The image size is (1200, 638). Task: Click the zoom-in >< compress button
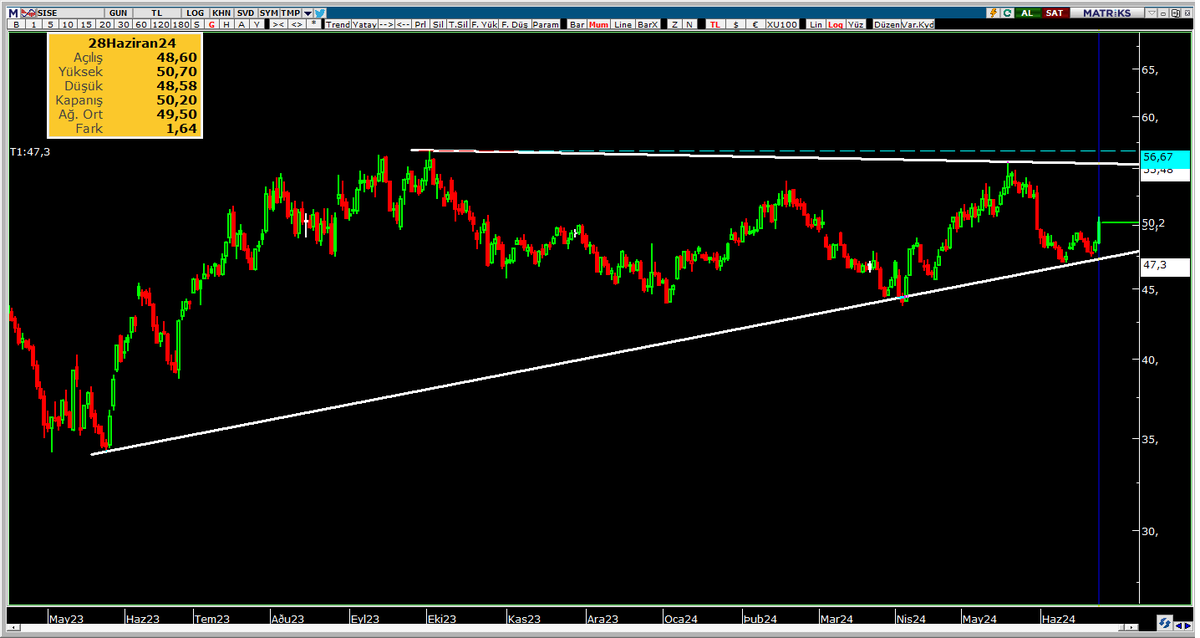(x=279, y=24)
